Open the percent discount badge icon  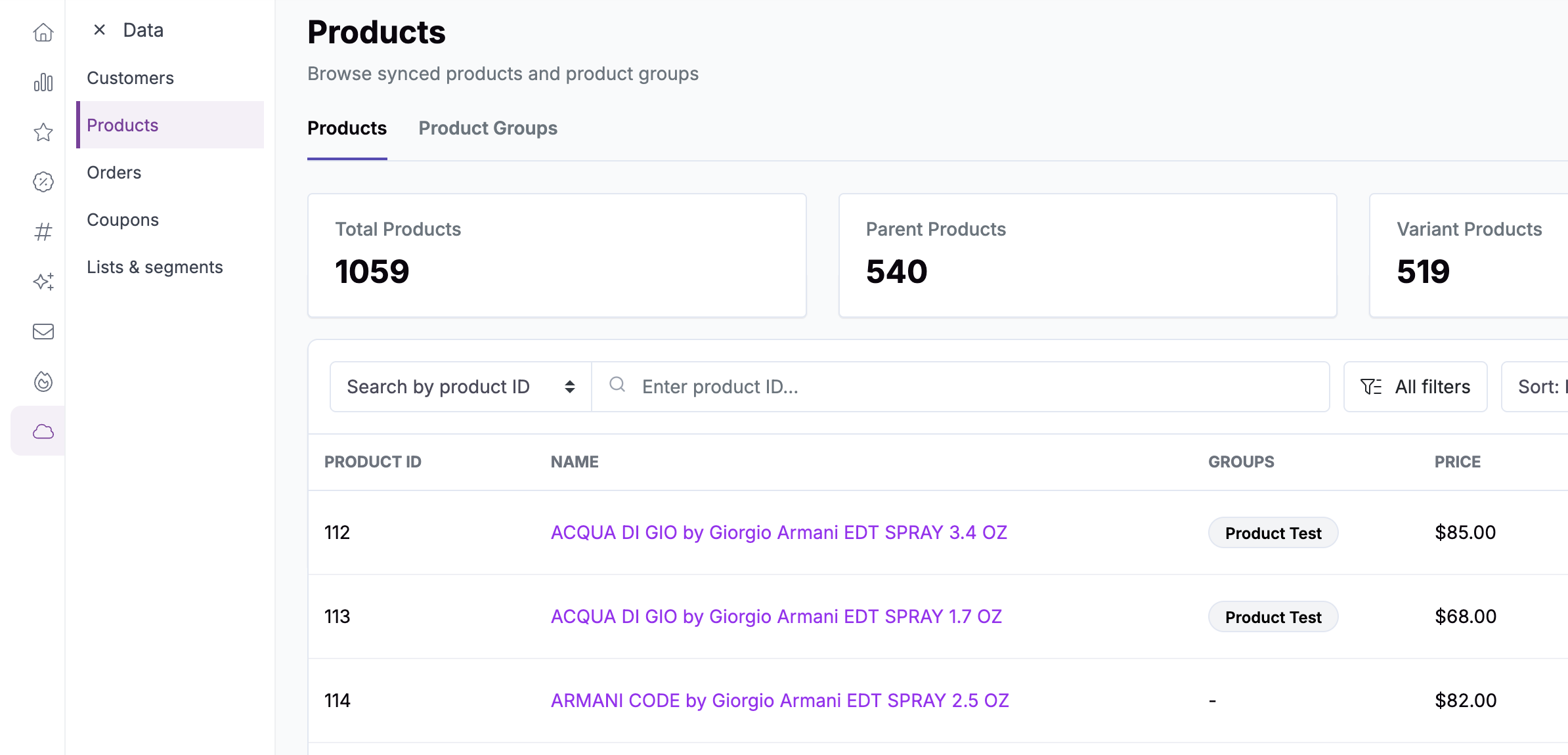[43, 182]
